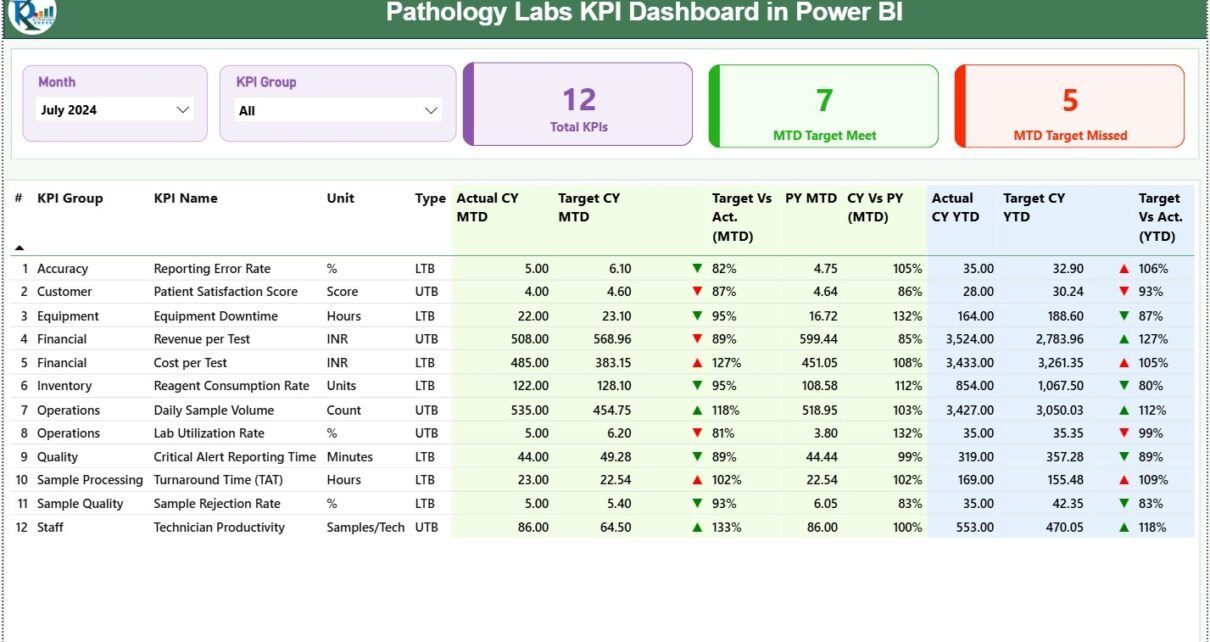Click the Sample Processing KPI group cell
The image size is (1210, 642).
click(x=90, y=480)
